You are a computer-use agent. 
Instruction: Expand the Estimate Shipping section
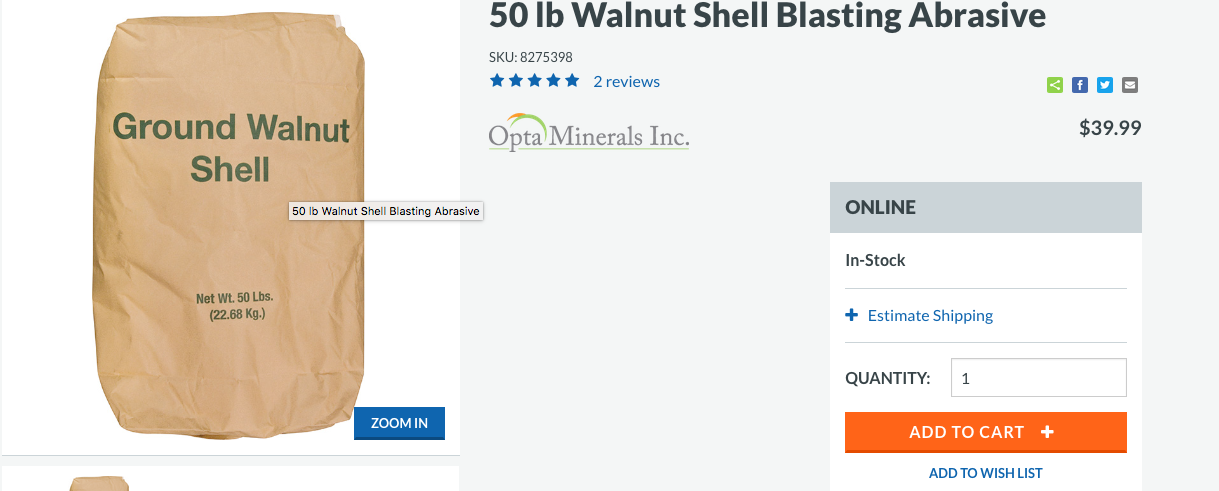click(x=930, y=315)
